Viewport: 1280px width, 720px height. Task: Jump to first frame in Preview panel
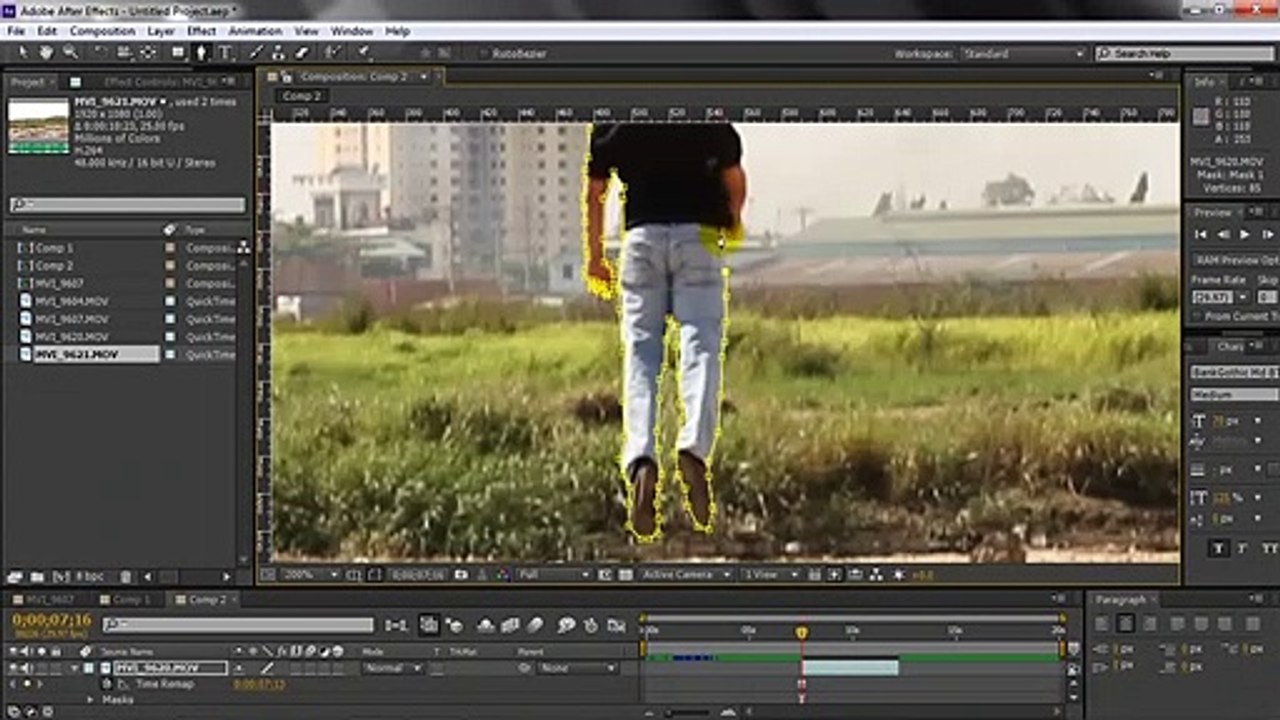[1201, 234]
